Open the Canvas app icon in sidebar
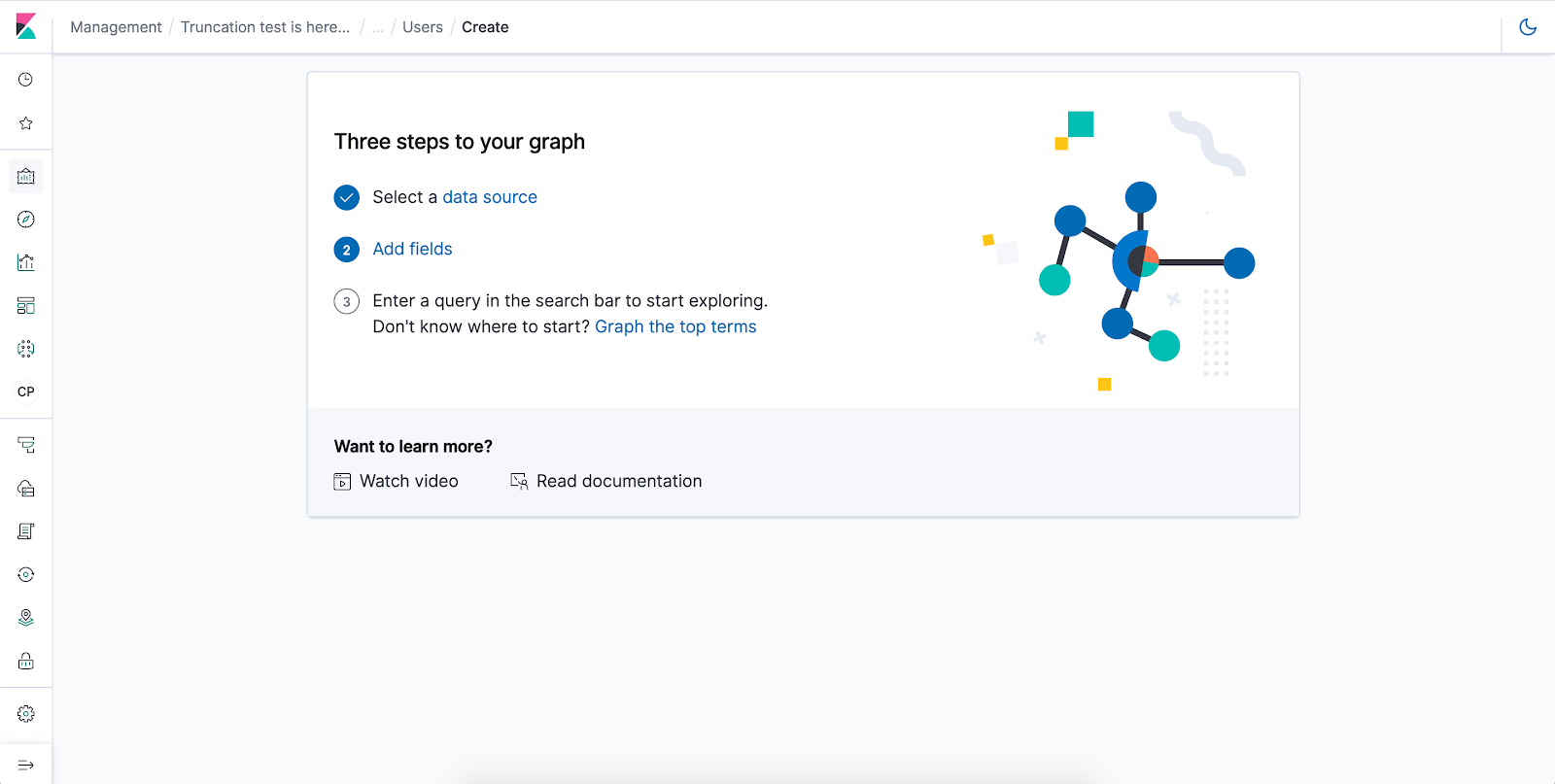The image size is (1555, 784). [x=26, y=177]
